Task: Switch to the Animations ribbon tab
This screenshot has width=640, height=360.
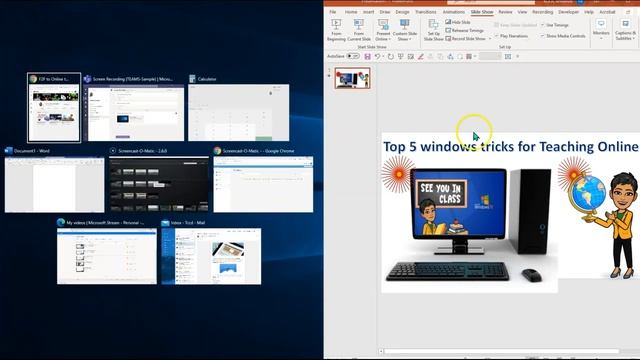Action: 453,12
